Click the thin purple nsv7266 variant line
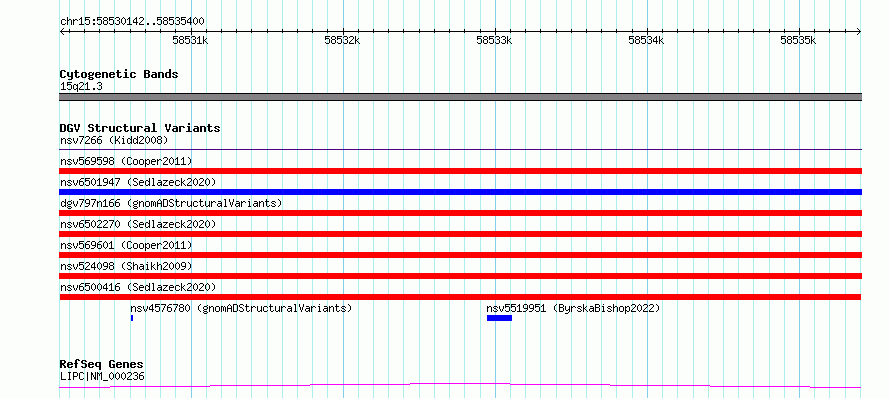Viewport: 890px width, 398px height. click(x=460, y=150)
